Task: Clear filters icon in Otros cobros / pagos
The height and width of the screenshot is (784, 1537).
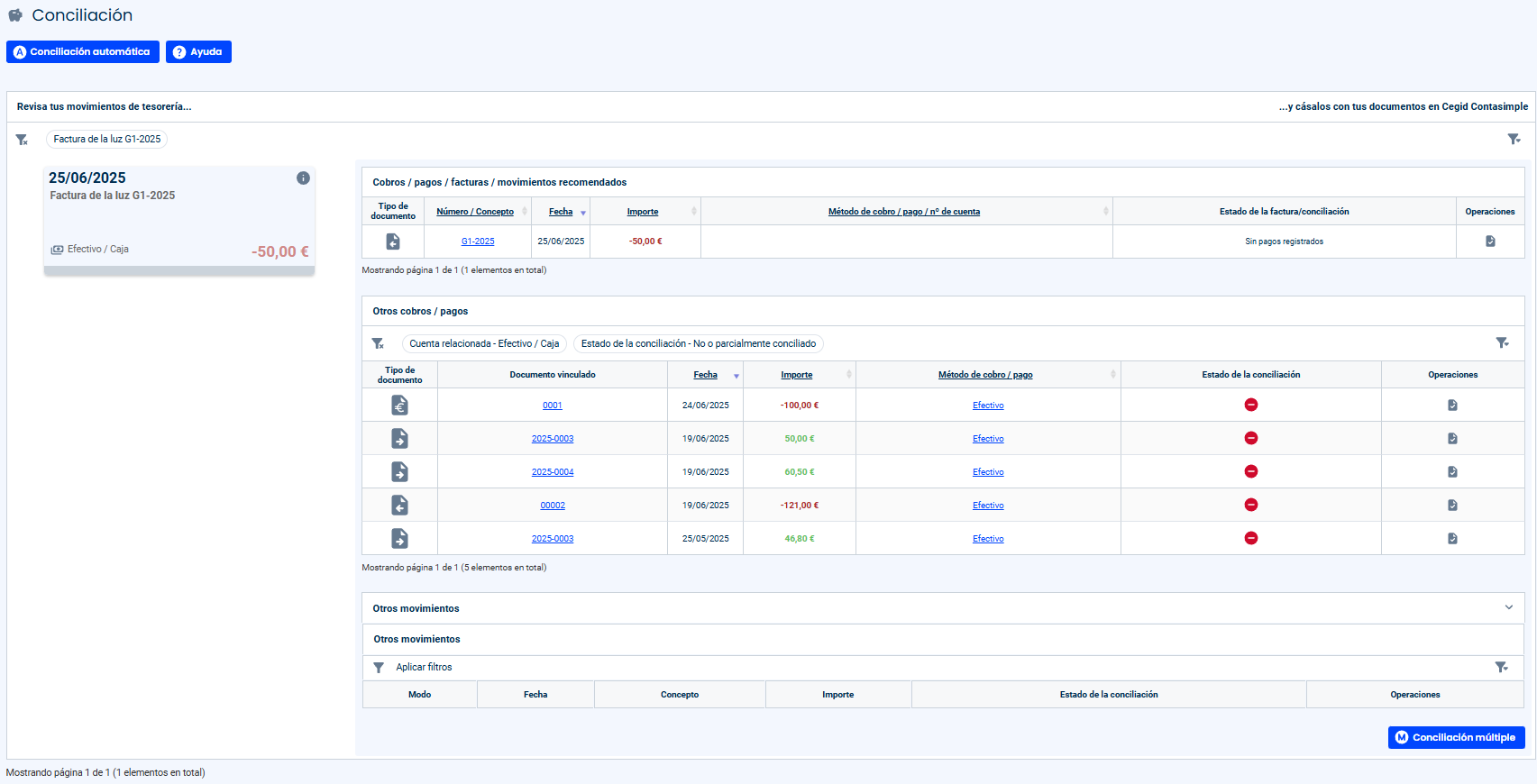Action: click(x=378, y=343)
